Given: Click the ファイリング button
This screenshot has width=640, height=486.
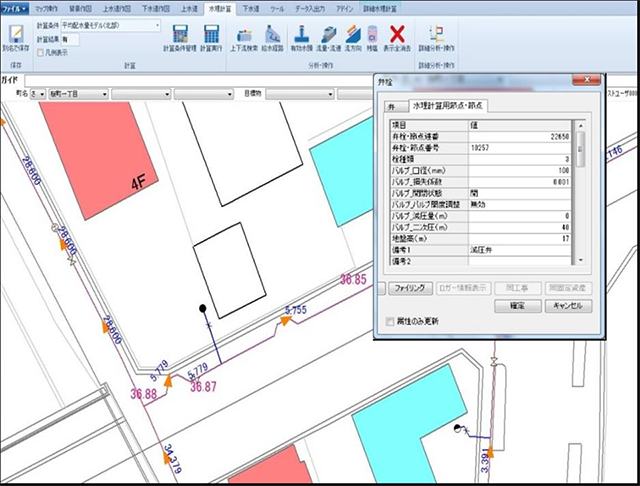Looking at the screenshot, I should [x=409, y=287].
